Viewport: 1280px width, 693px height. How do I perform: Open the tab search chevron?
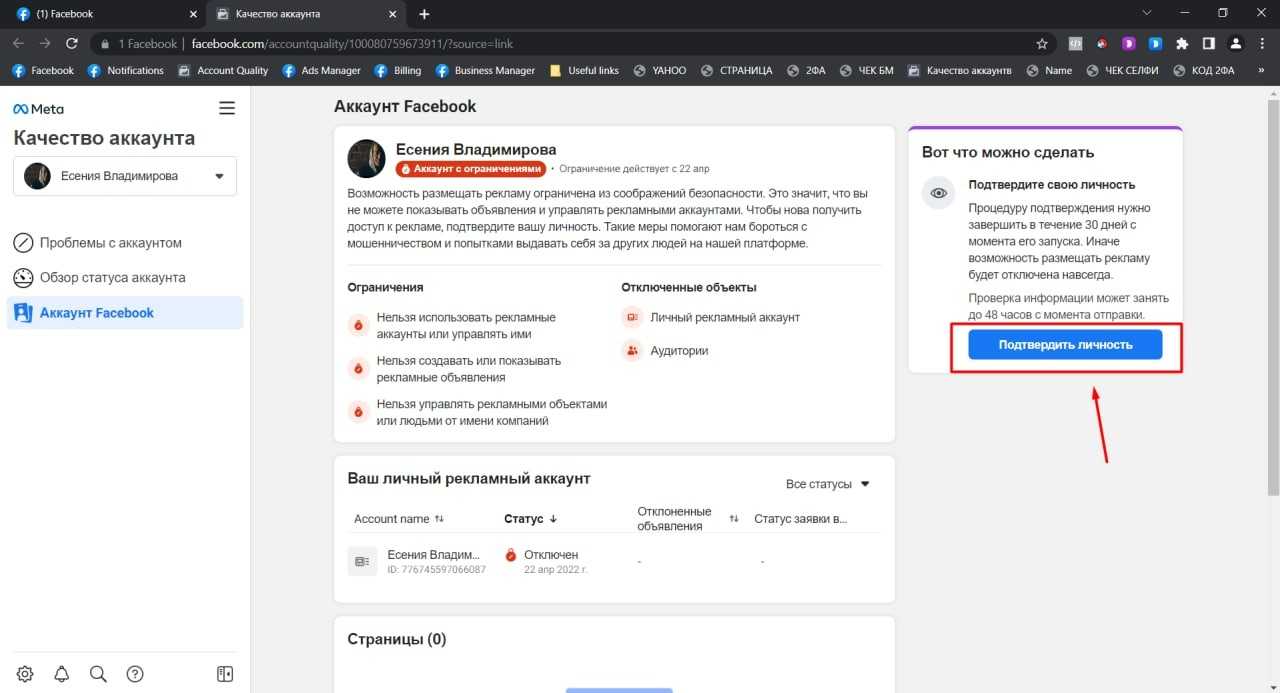tap(1147, 13)
